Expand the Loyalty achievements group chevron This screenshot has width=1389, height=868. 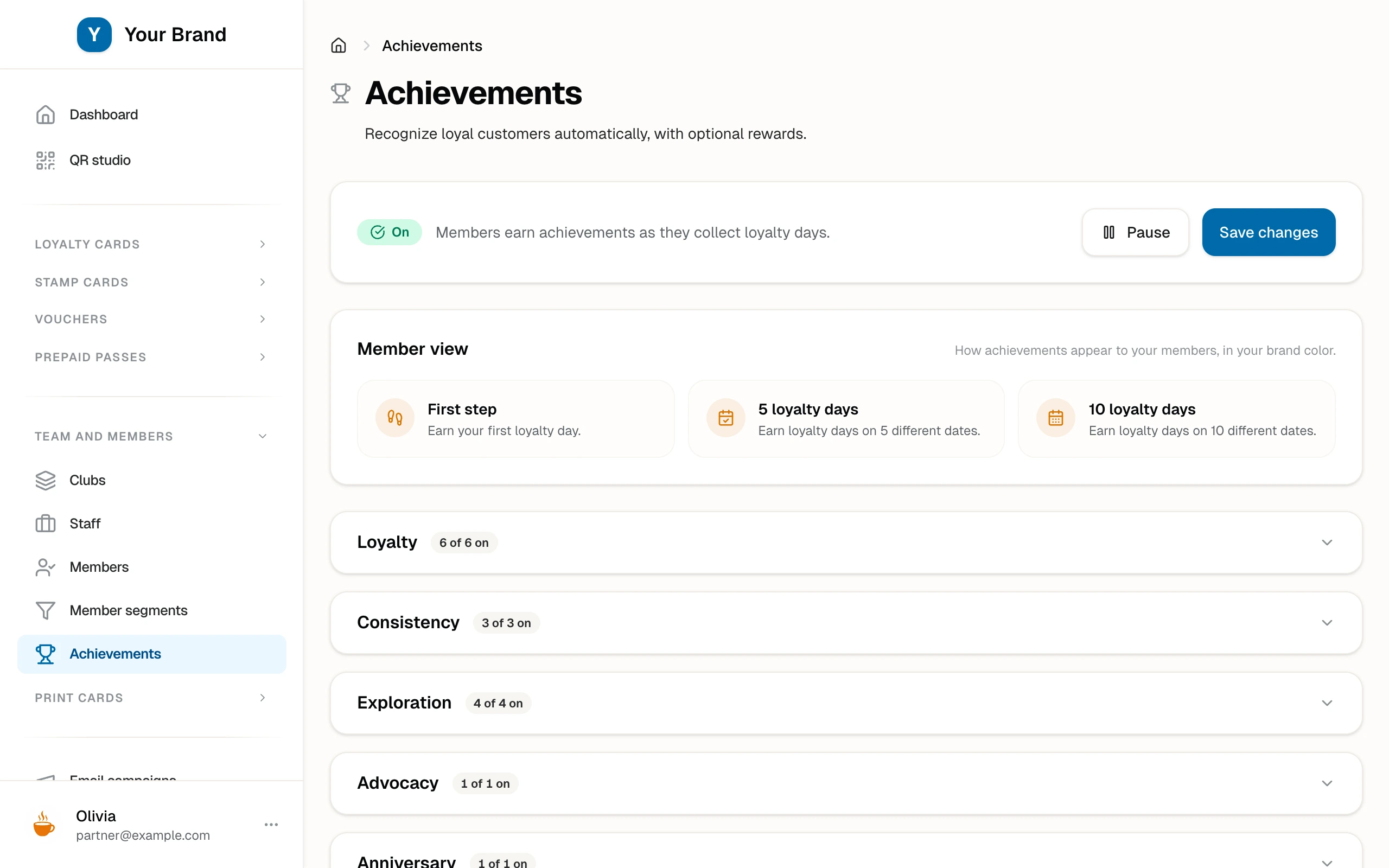coord(1327,542)
